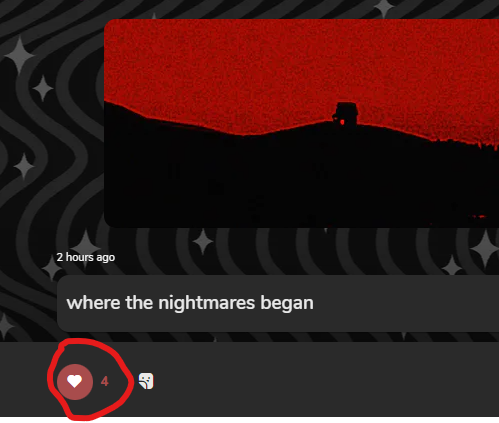Unlike the post with the heart button

point(75,382)
